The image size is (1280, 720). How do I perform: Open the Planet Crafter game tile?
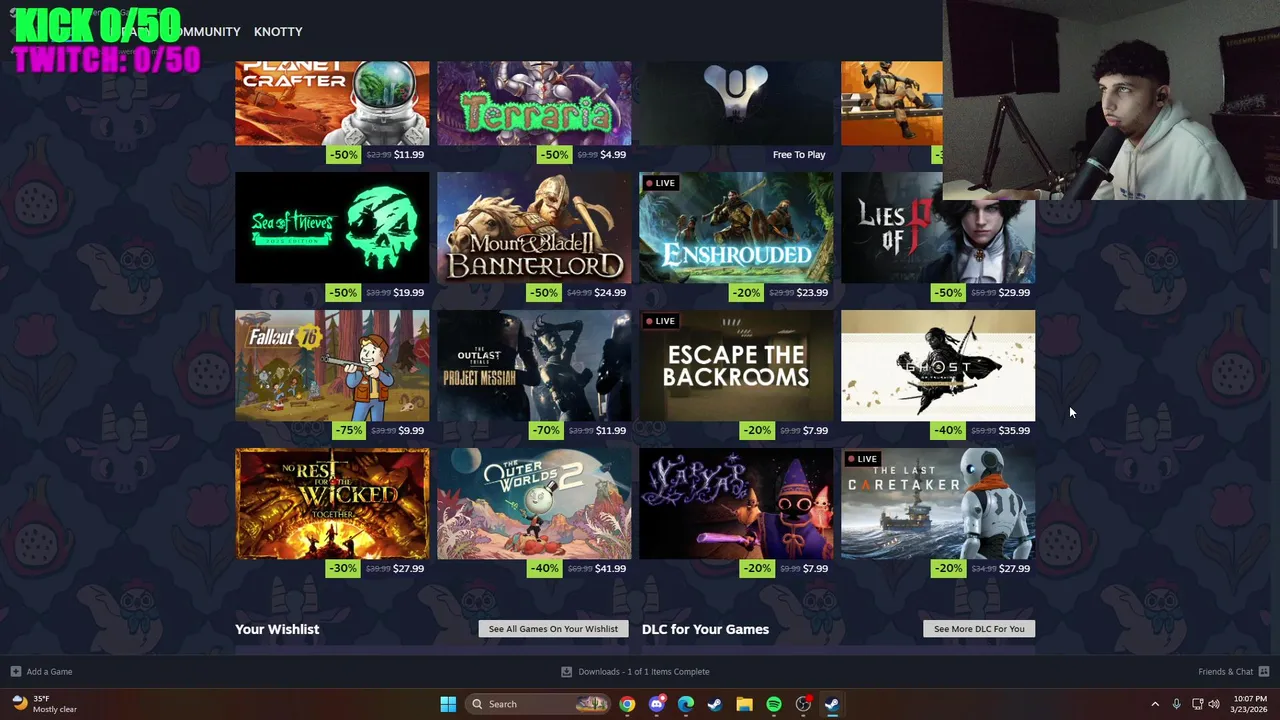pos(332,103)
